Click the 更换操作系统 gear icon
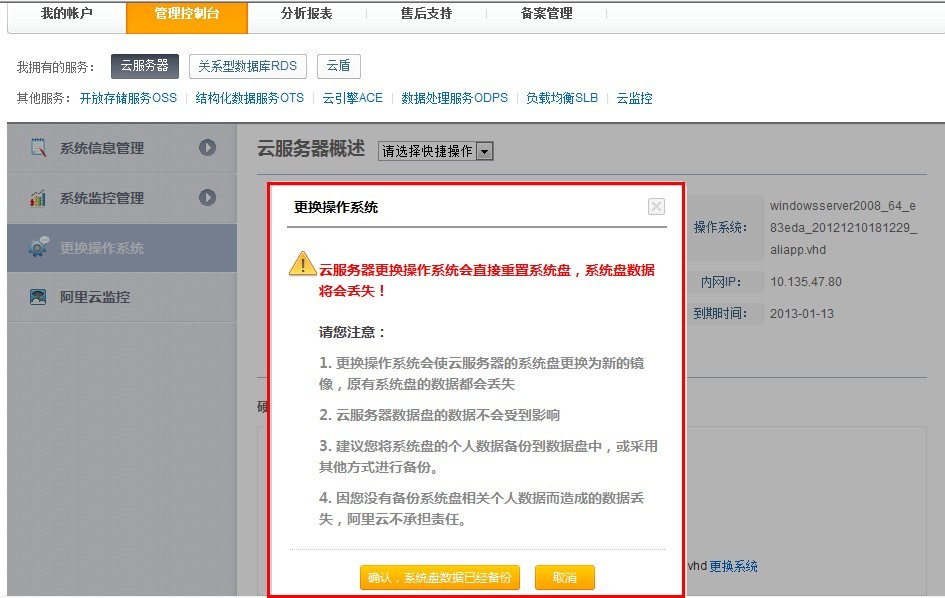The image size is (945, 598). click(39, 247)
